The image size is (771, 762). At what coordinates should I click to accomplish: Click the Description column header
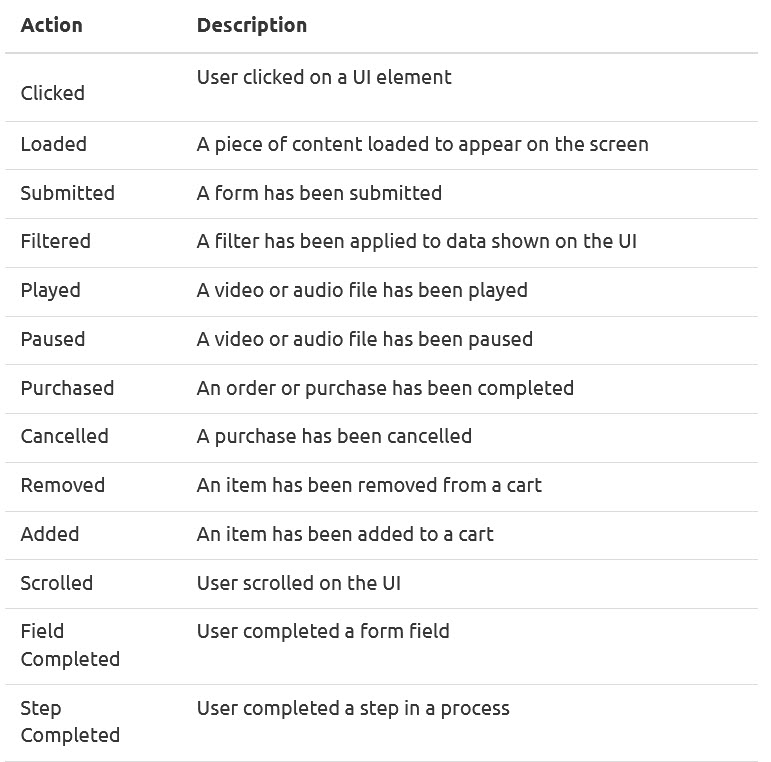(x=252, y=25)
